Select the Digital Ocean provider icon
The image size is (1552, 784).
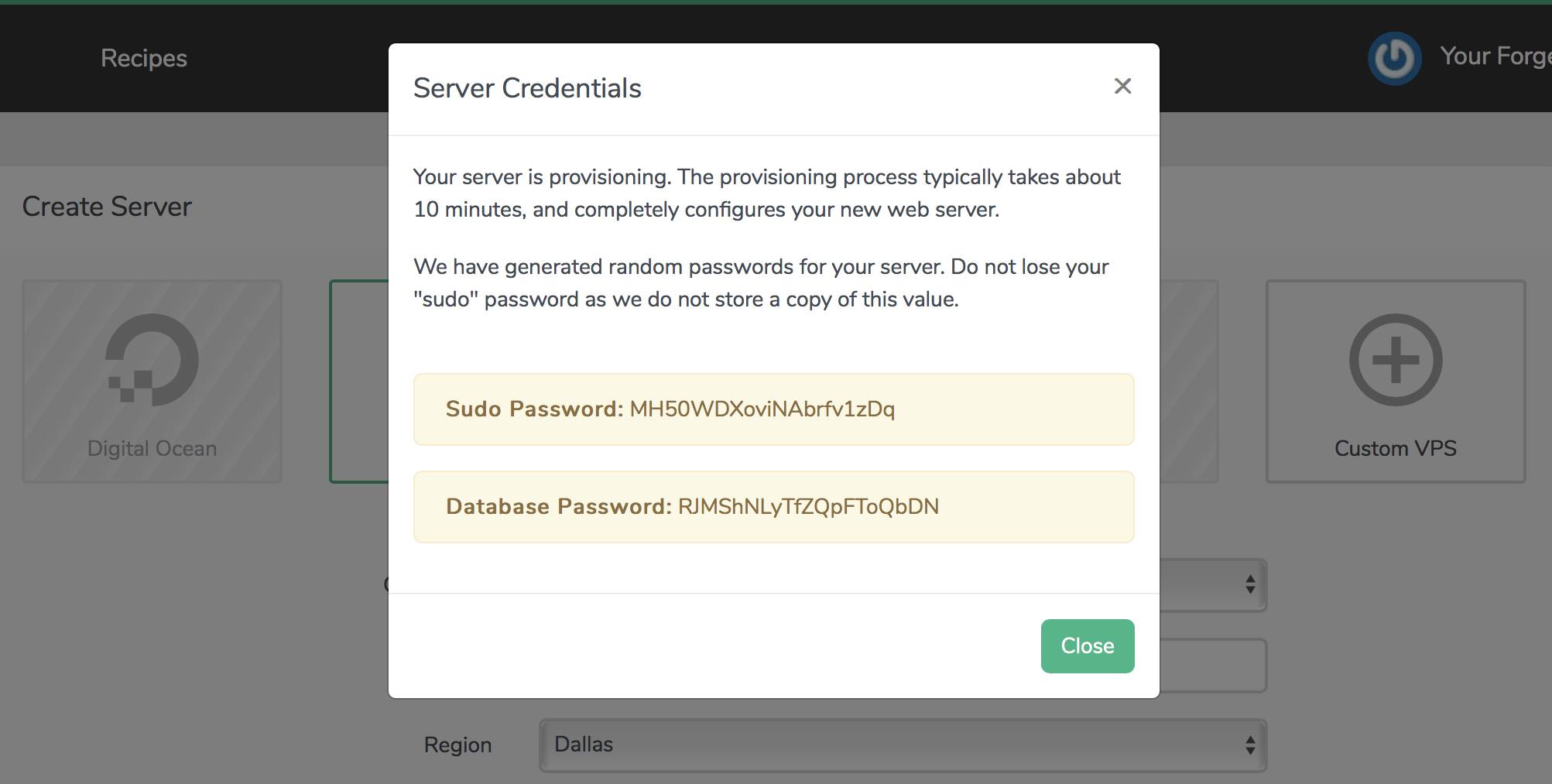click(x=152, y=360)
